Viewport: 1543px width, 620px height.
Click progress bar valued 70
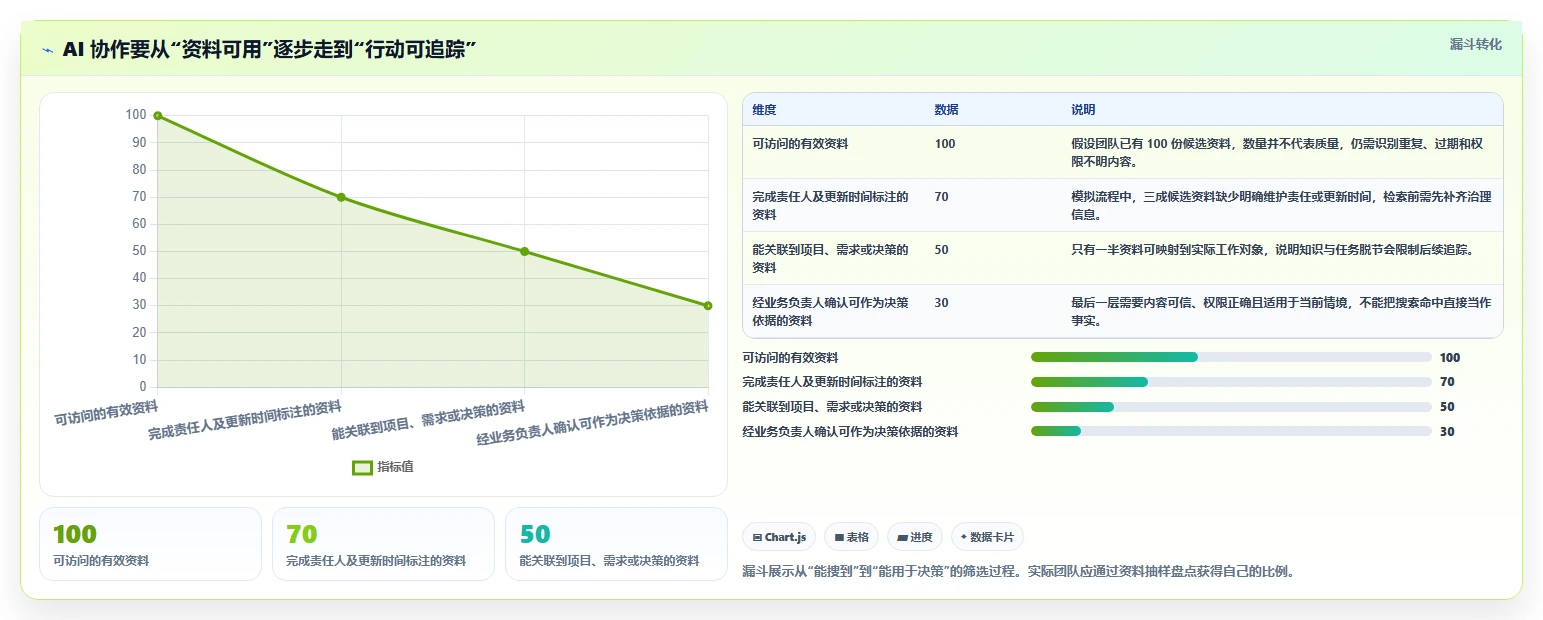(1231, 382)
